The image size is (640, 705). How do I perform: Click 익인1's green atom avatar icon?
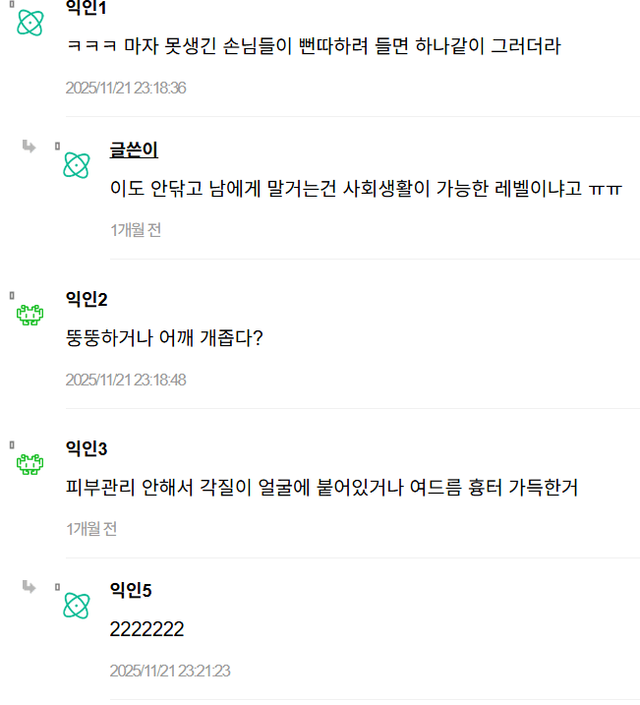point(31,22)
